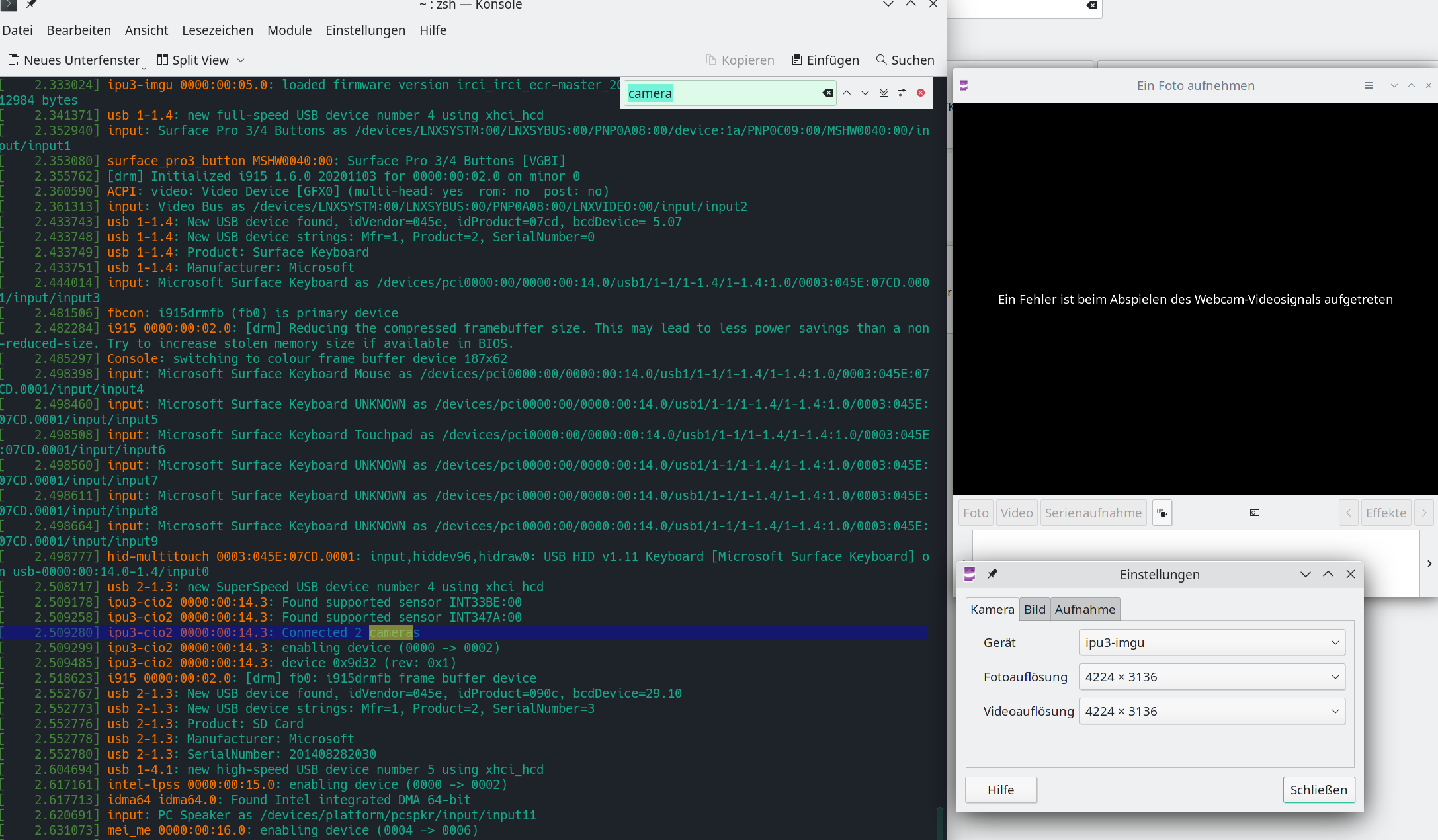1438x840 pixels.
Task: Switch to the Bild settings tab
Action: [x=1035, y=609]
